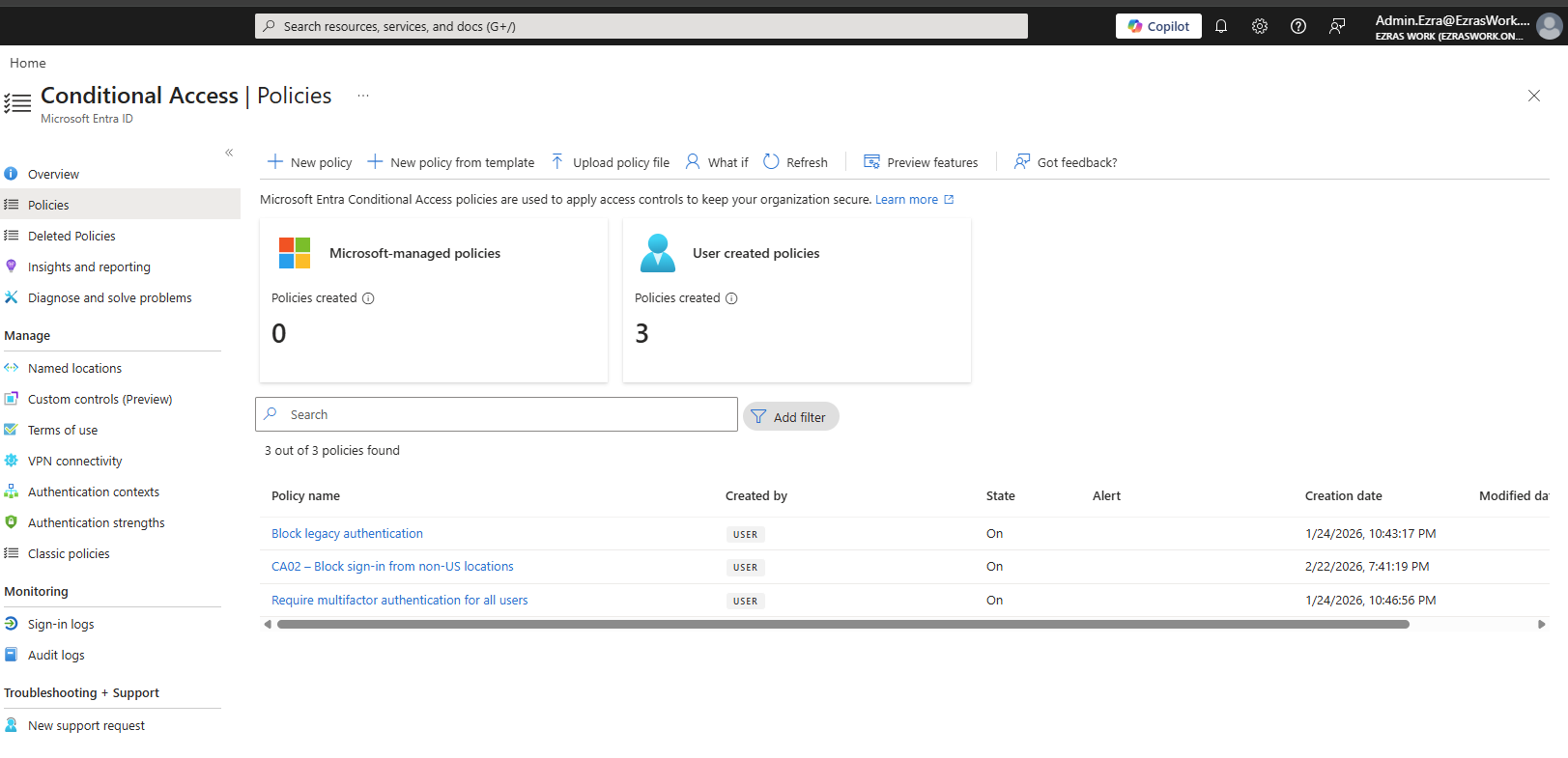Click creation date 2/22/2026, 7:41:19 PM

[1367, 567]
